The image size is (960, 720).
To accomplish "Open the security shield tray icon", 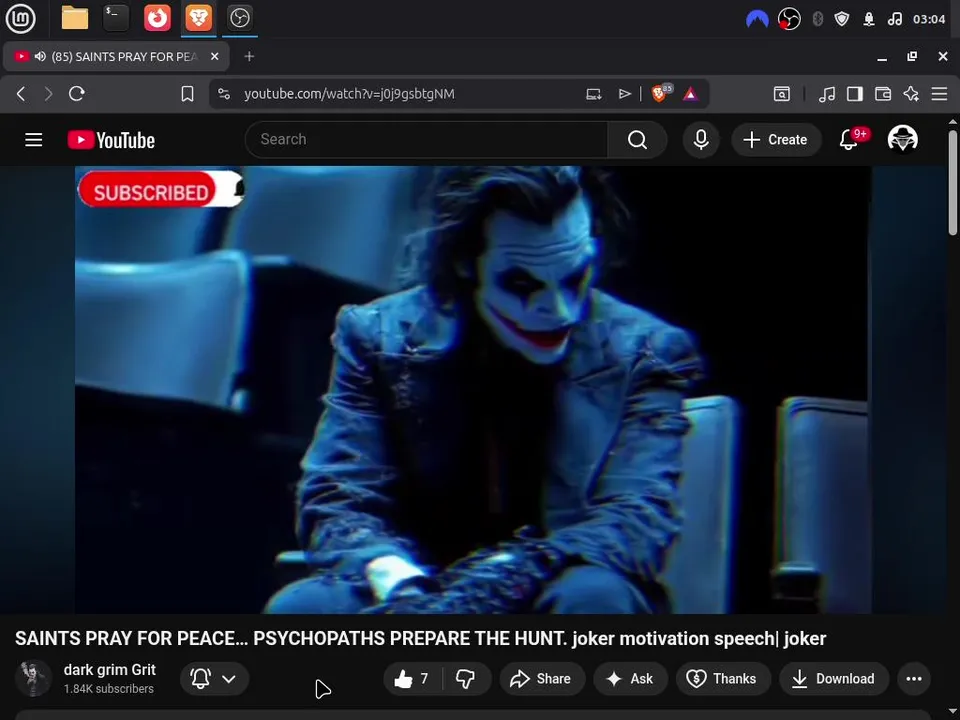I will click(x=842, y=20).
